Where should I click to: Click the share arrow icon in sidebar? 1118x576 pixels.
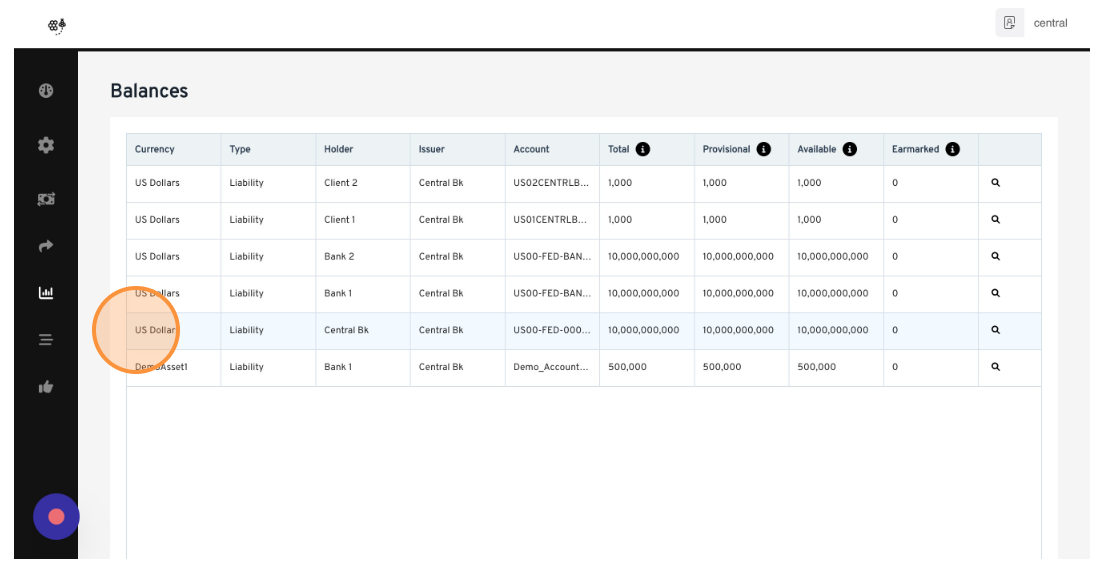[x=46, y=246]
